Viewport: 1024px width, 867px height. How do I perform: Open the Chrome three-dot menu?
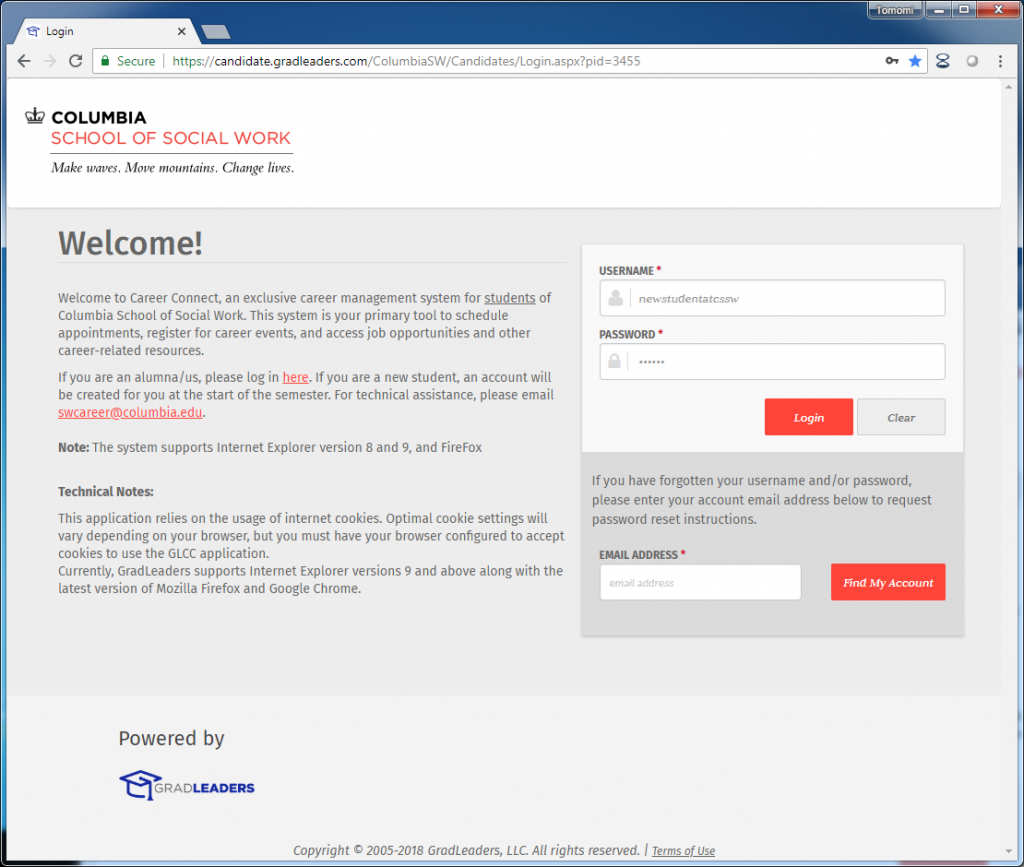[x=1000, y=61]
